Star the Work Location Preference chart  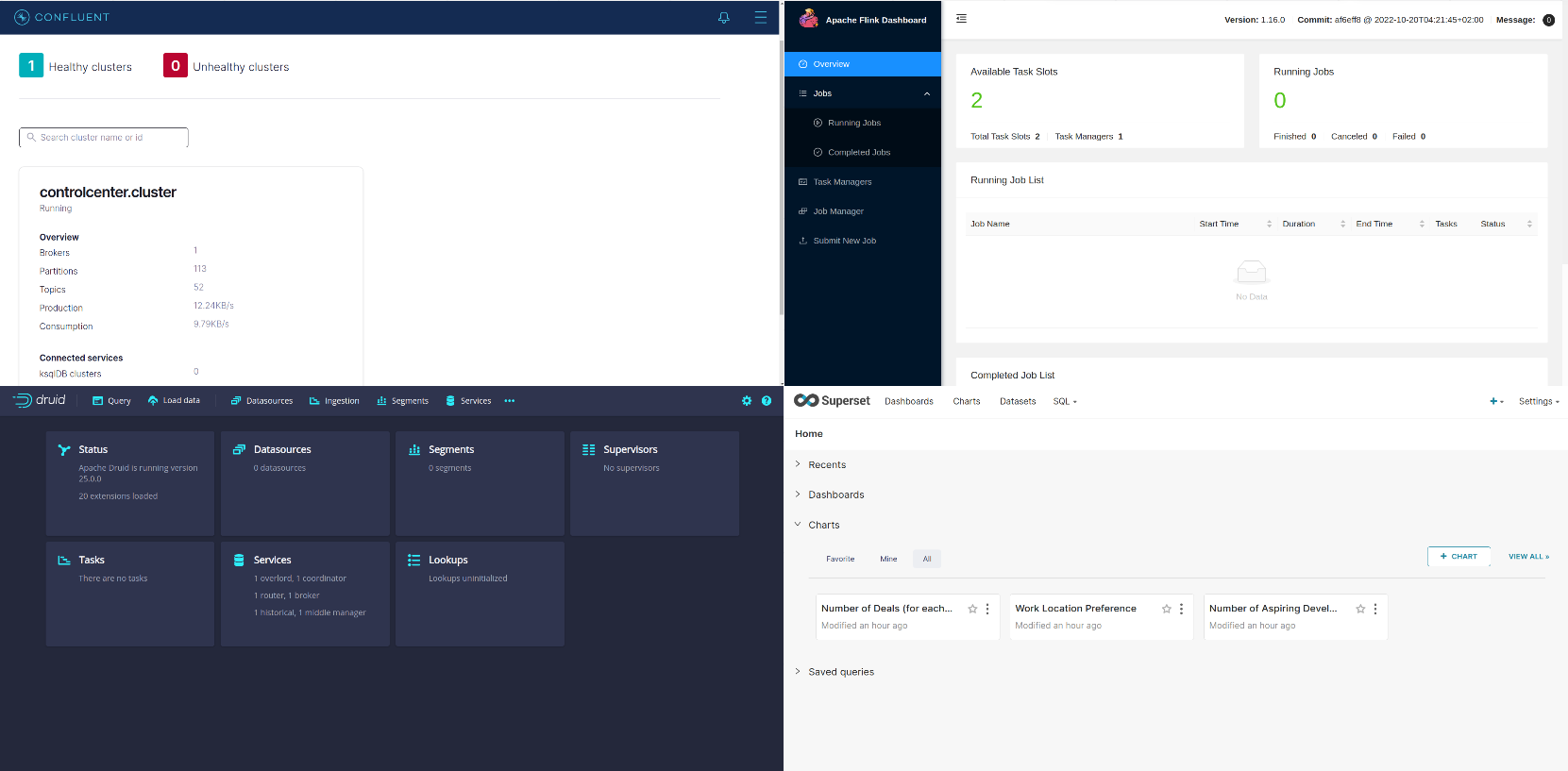[x=1166, y=609]
